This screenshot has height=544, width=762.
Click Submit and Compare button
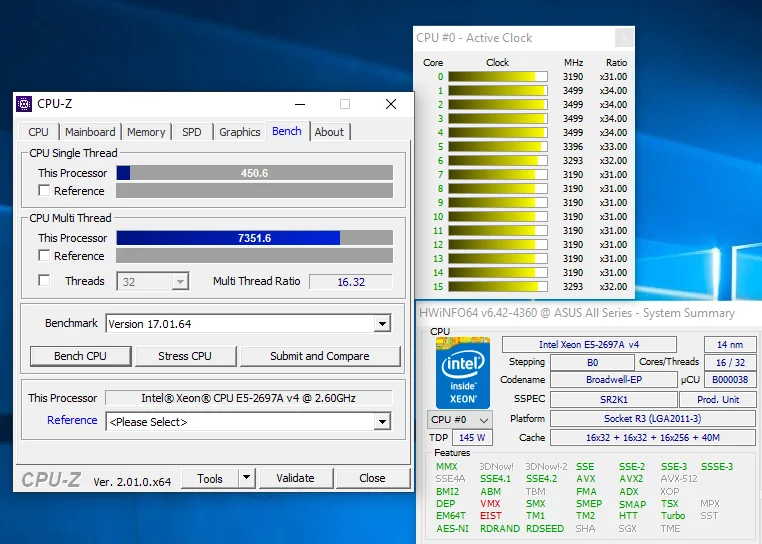click(x=320, y=356)
